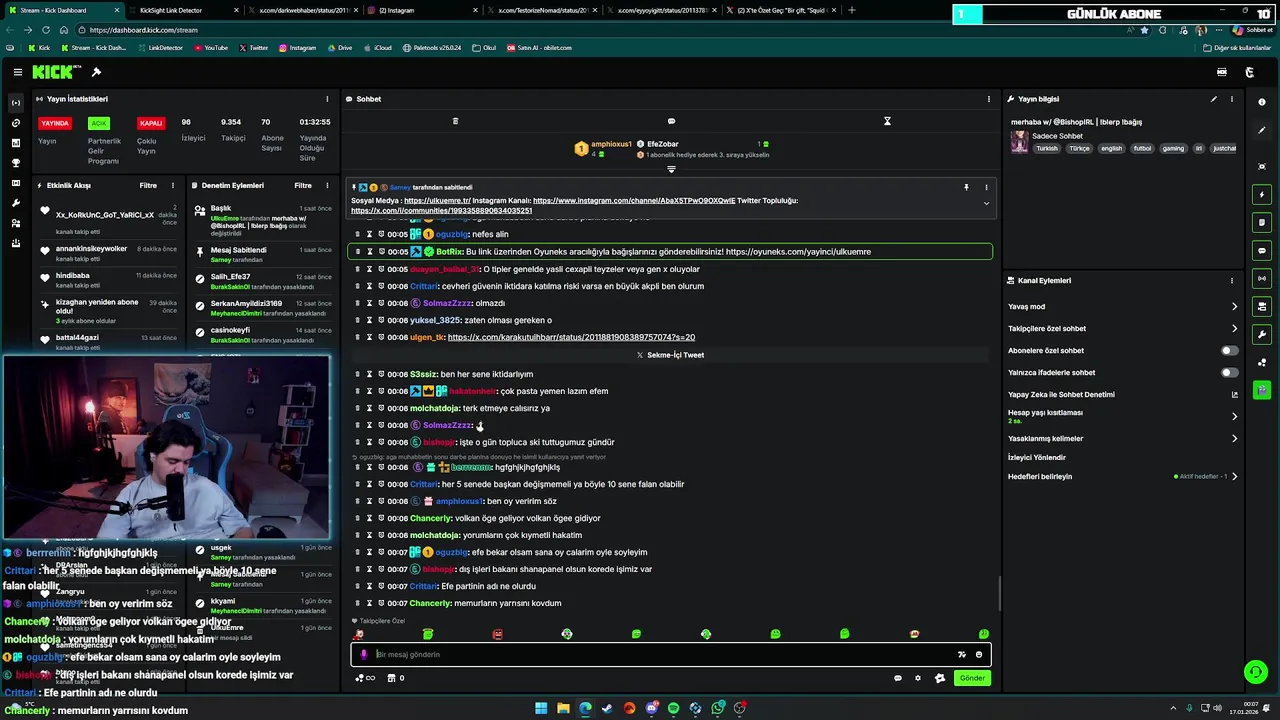This screenshot has height=720, width=1280.
Task: Open Yayın İstatistikleri panel three-dot menu
Action: tap(327, 99)
